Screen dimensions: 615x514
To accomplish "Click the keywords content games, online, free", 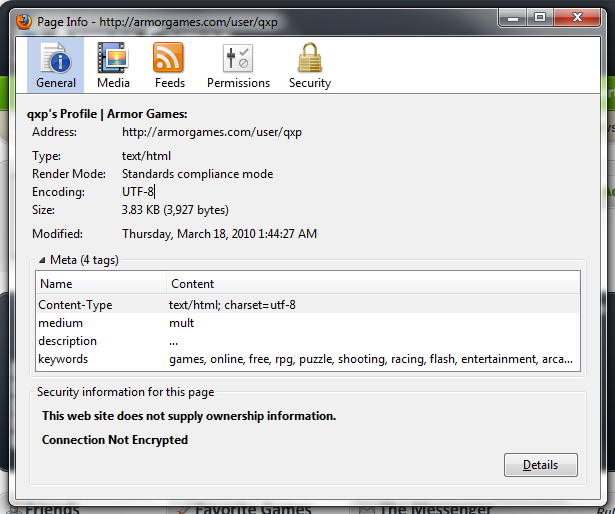I will click(371, 359).
